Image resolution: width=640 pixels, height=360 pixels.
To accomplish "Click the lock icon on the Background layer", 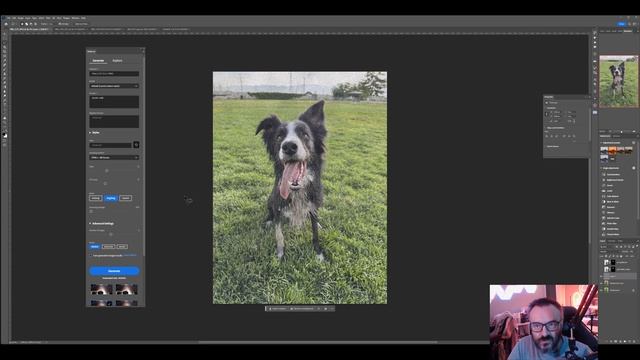I will (633, 290).
